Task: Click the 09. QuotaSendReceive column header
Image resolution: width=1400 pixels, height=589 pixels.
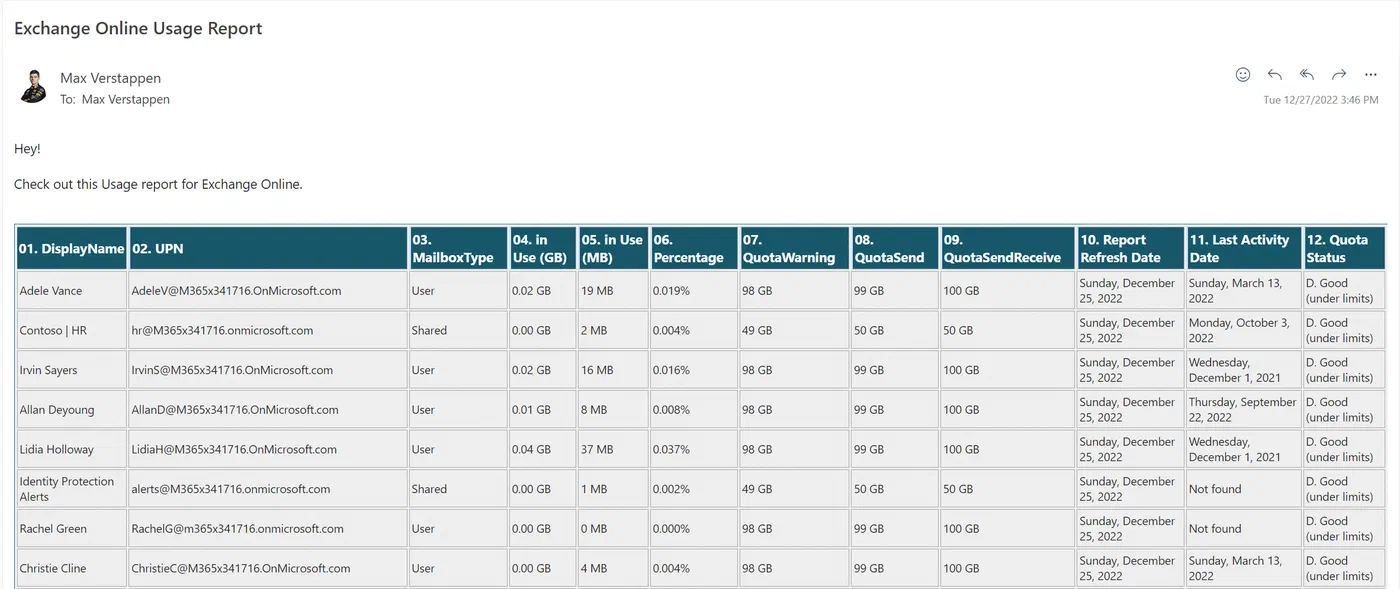Action: [1008, 248]
